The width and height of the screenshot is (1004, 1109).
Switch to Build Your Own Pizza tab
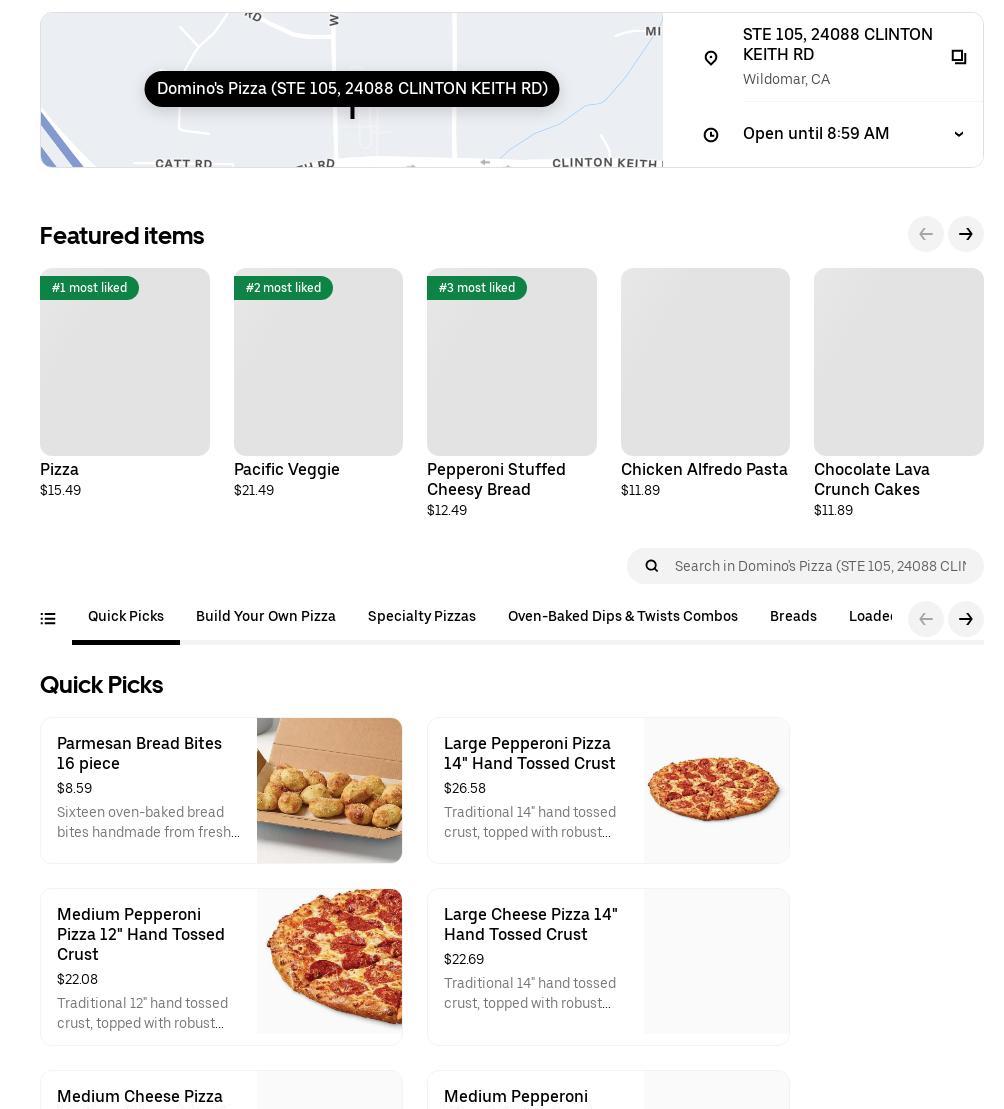point(266,617)
